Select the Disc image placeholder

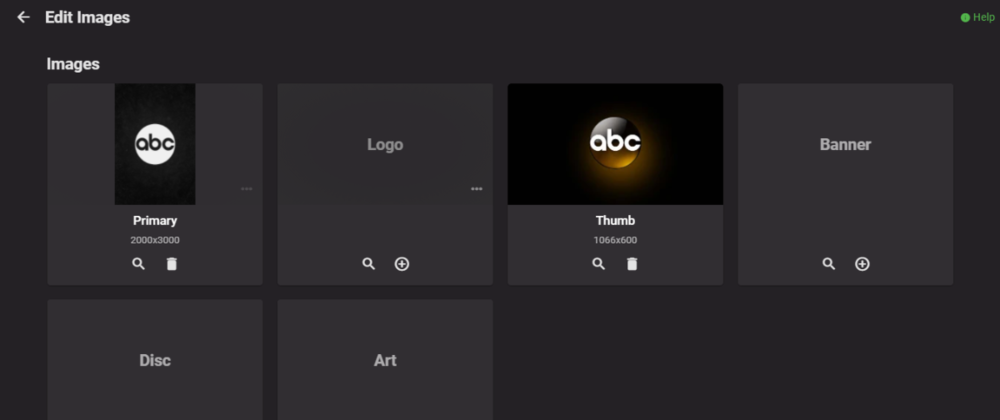[x=155, y=360]
